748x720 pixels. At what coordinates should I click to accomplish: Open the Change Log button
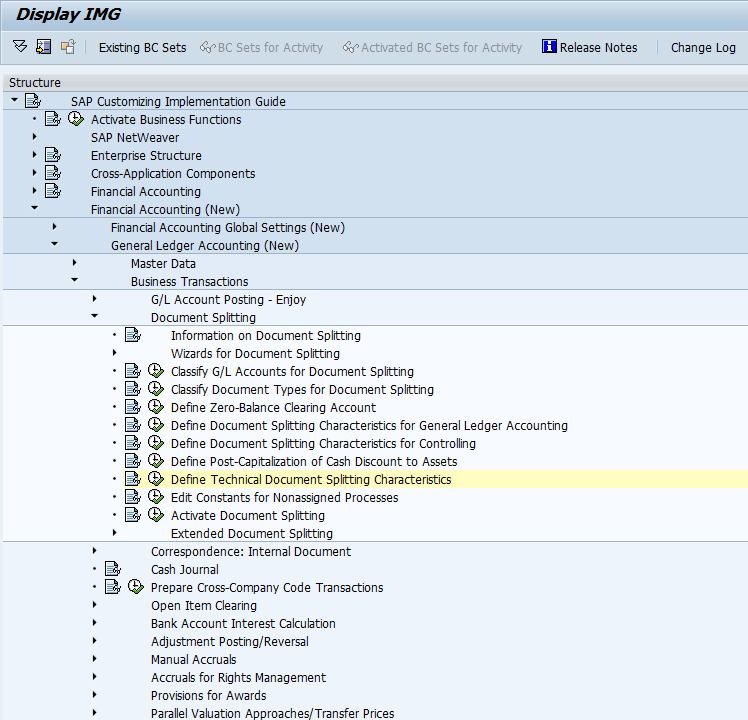click(703, 48)
